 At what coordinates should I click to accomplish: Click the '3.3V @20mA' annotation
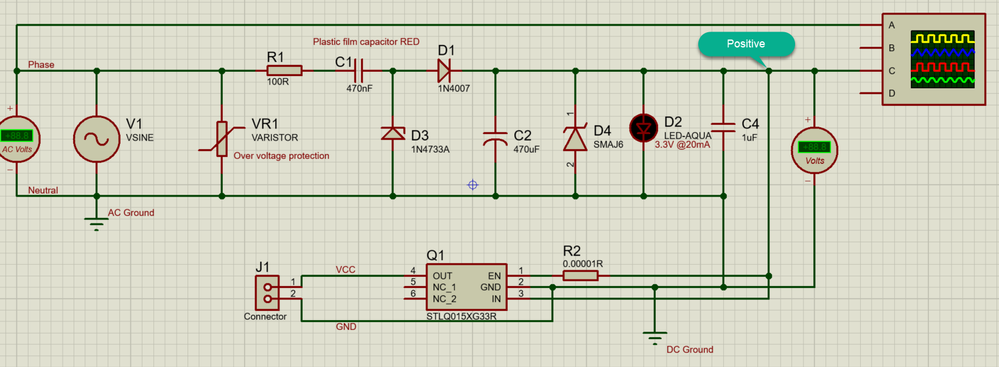click(x=682, y=145)
